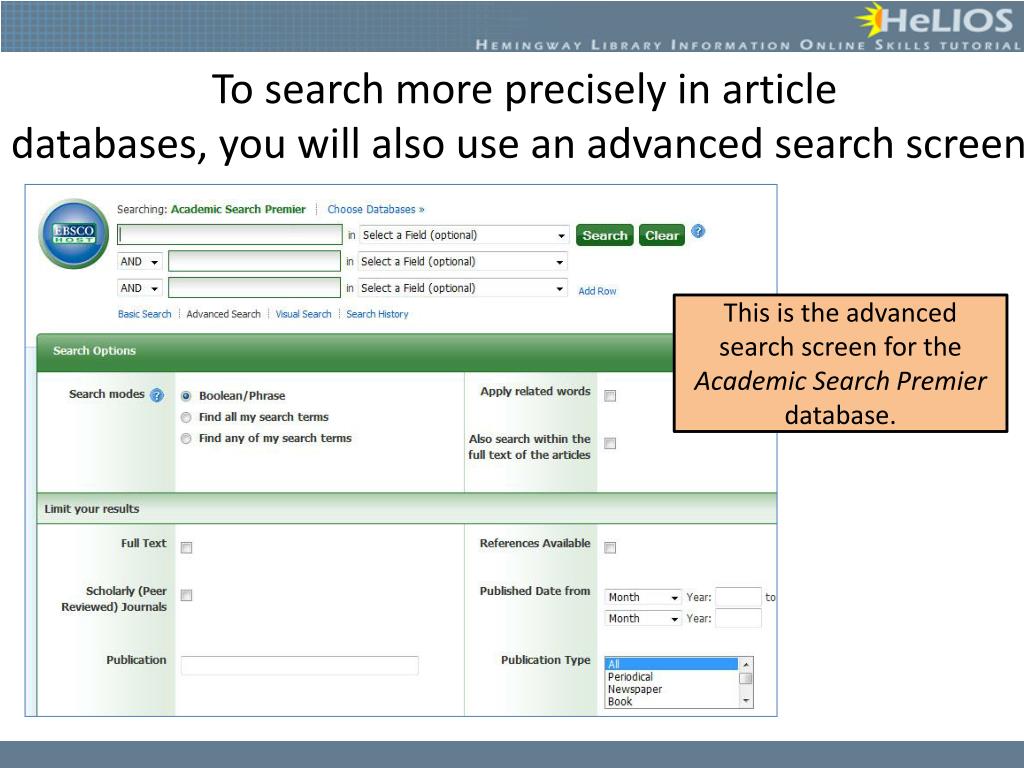Select Newspaper in Publication Type list
This screenshot has height=768, width=1024.
(671, 689)
